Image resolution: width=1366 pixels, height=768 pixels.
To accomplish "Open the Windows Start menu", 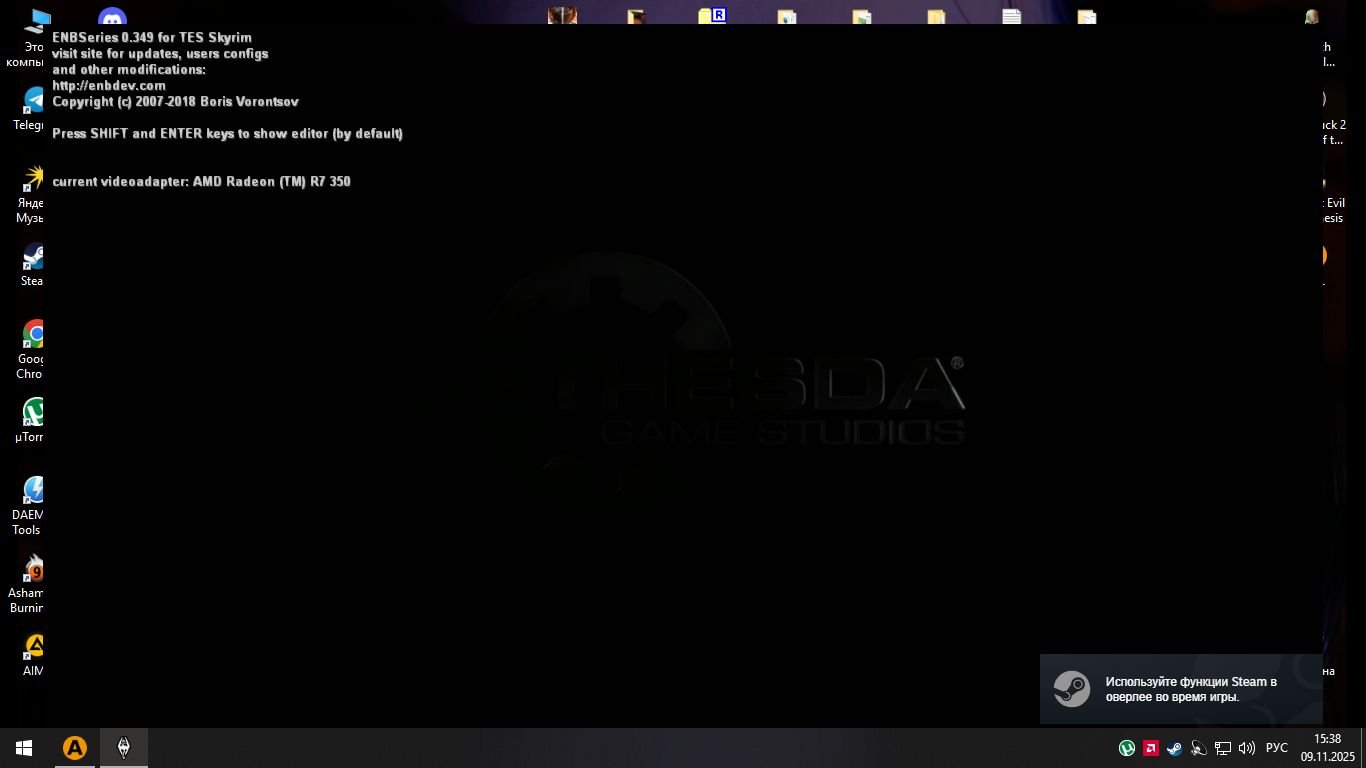I will coord(24,748).
